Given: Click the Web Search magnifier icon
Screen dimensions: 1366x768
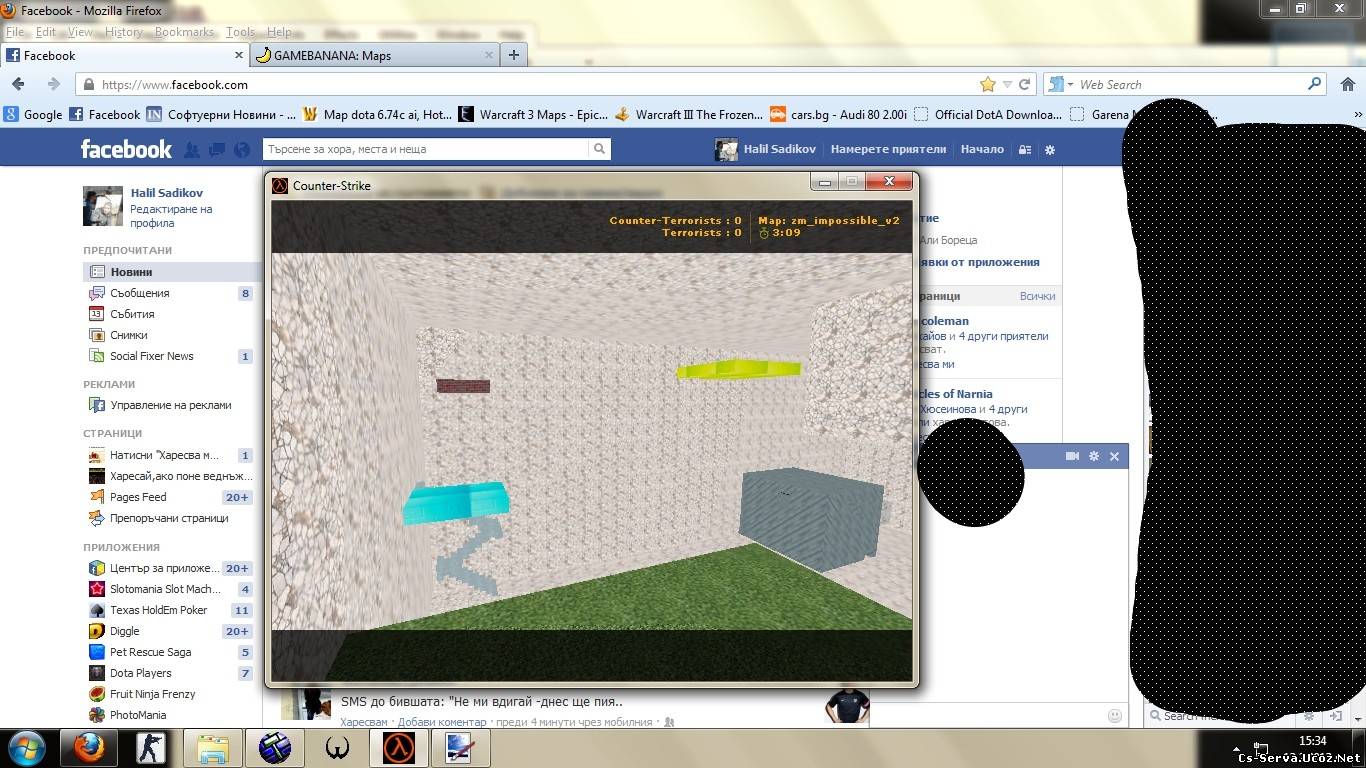Looking at the screenshot, I should tap(1315, 84).
